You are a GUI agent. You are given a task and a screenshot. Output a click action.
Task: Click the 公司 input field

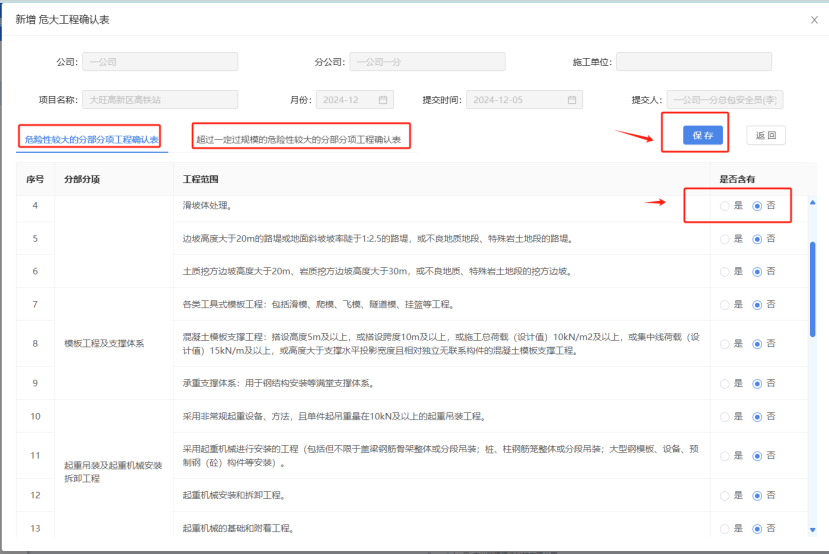(x=160, y=62)
